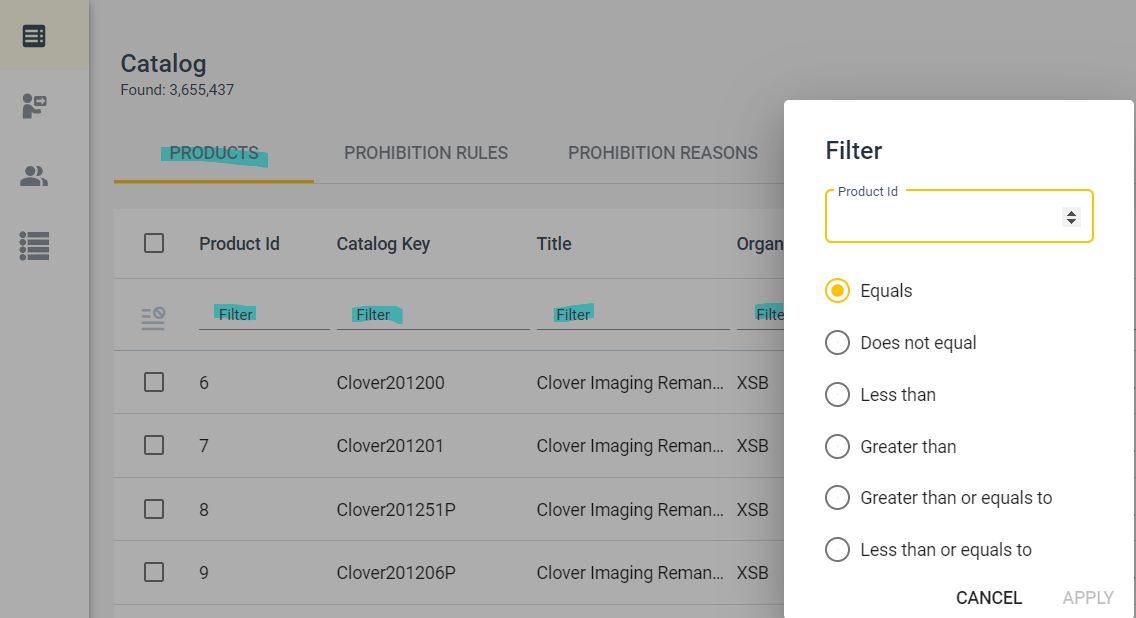The image size is (1136, 618).
Task: Switch to the PROHIBITION RULES tab
Action: pyautogui.click(x=426, y=152)
